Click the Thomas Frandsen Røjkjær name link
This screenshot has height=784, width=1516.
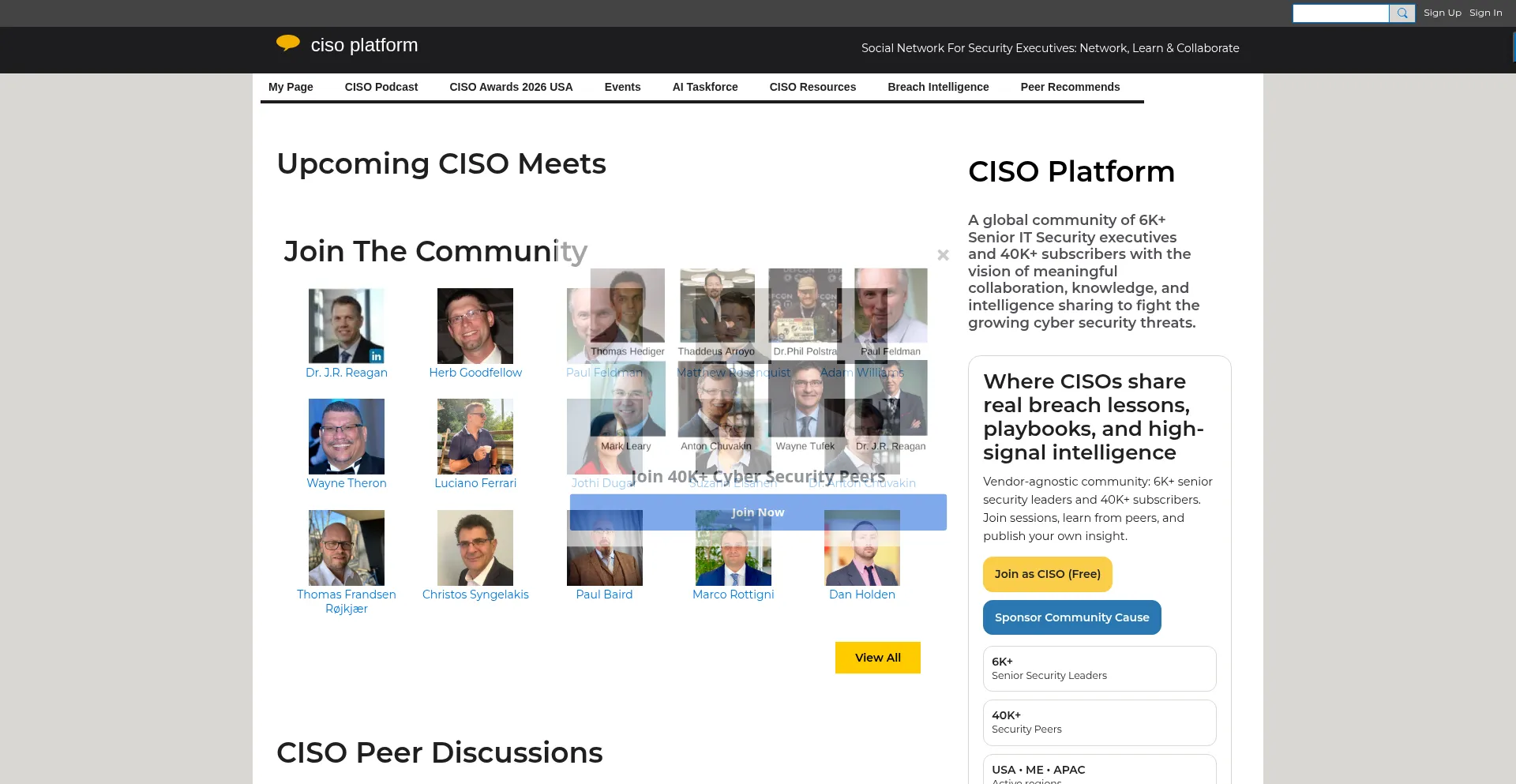(x=347, y=602)
